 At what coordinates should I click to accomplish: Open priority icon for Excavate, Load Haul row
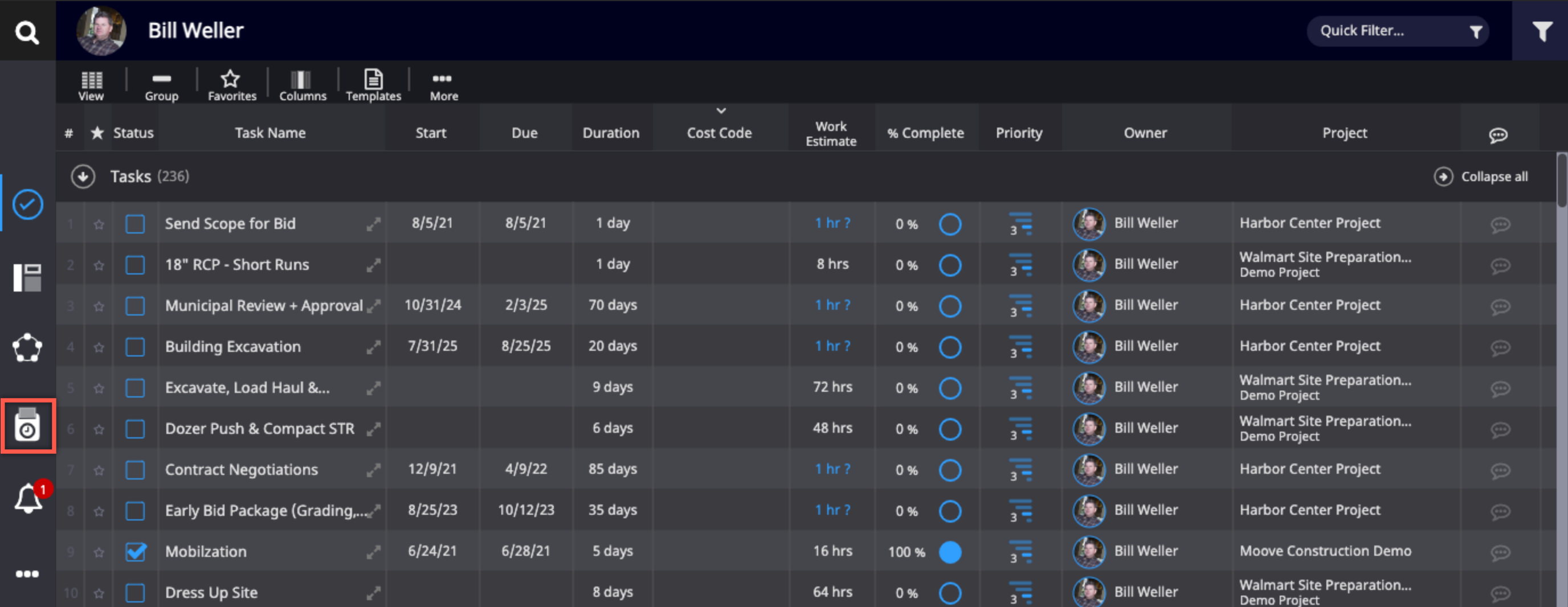point(1021,388)
